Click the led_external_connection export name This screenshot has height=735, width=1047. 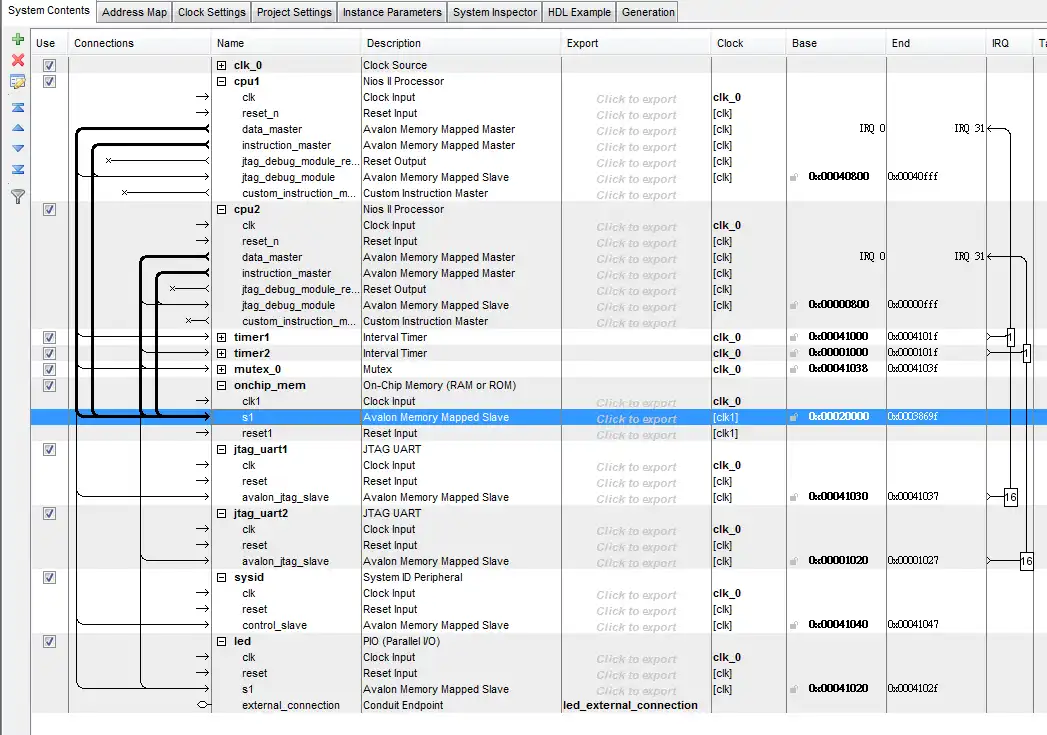tap(630, 706)
